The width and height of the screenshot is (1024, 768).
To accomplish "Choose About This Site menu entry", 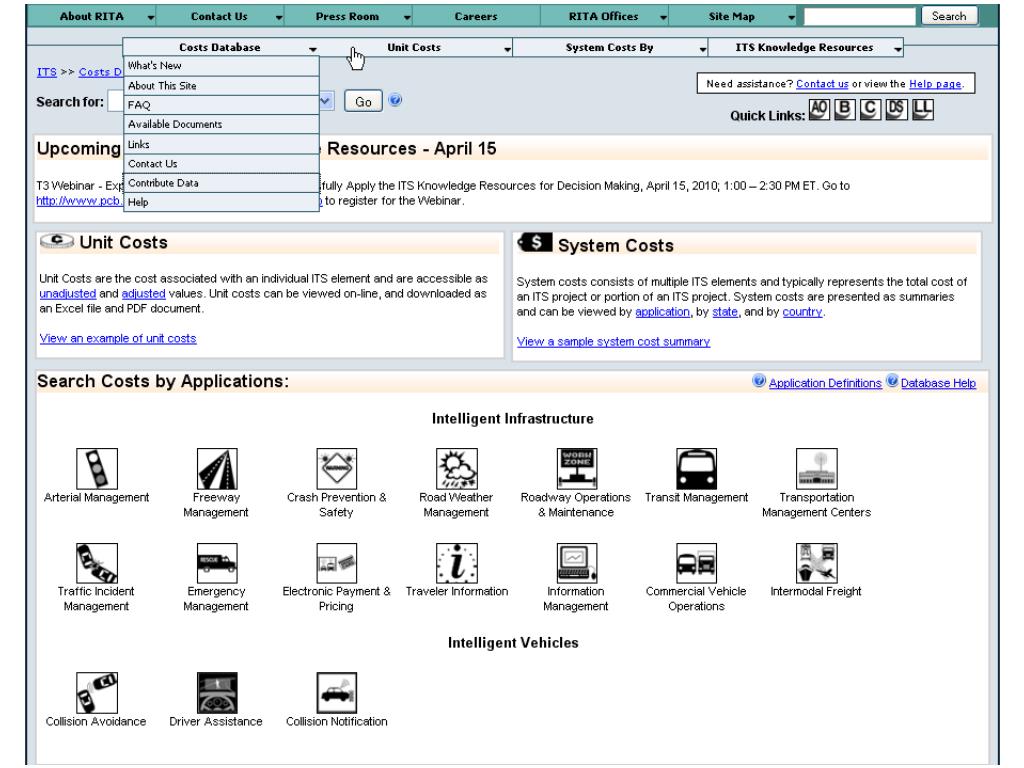I will [221, 86].
